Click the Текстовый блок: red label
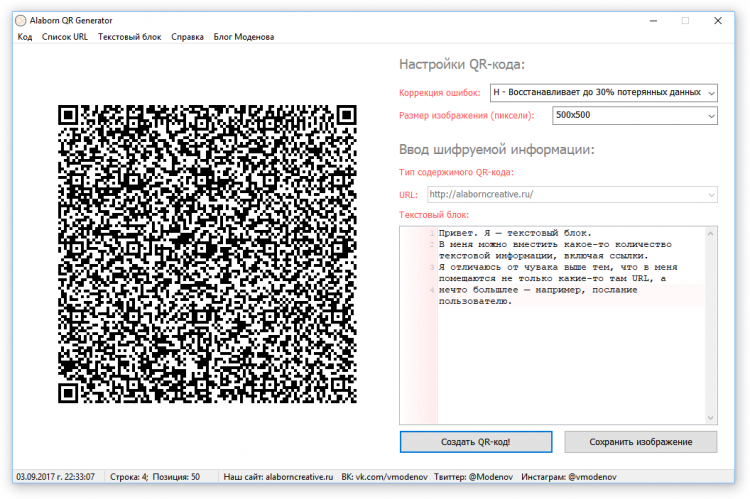This screenshot has height=499, width=750. (434, 215)
